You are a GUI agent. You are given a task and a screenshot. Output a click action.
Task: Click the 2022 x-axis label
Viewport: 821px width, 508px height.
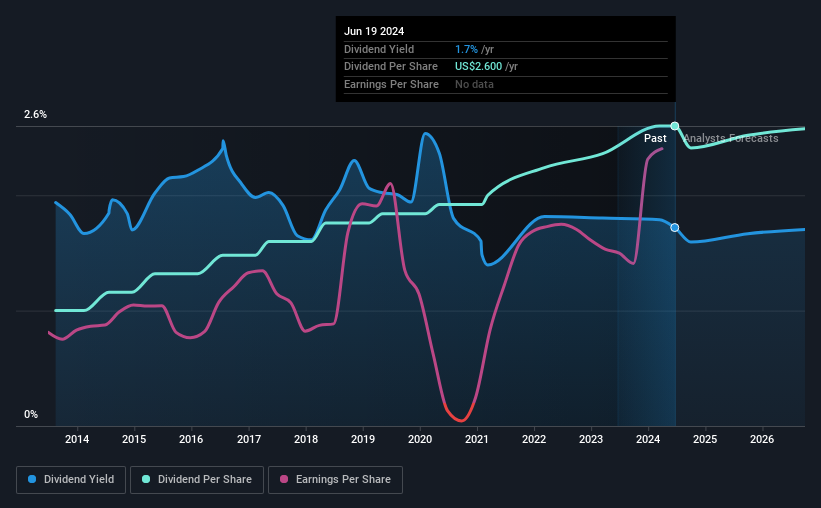point(534,439)
